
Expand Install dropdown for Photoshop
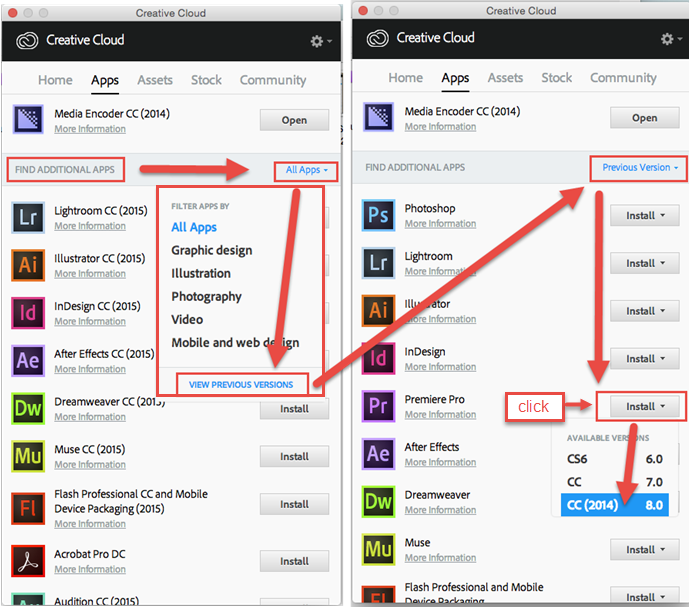[x=645, y=215]
